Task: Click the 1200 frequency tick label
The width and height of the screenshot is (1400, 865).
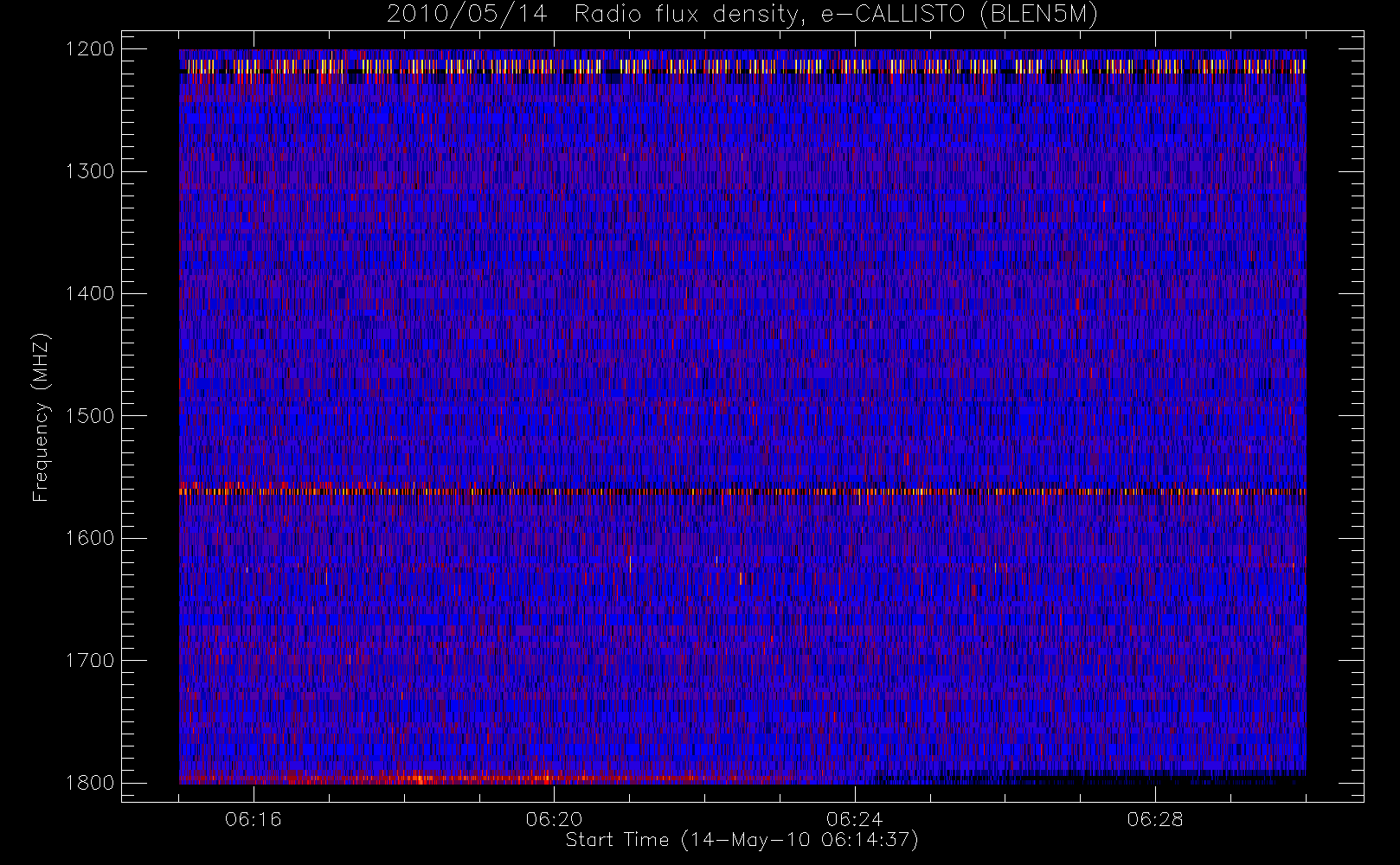Action: coord(90,49)
